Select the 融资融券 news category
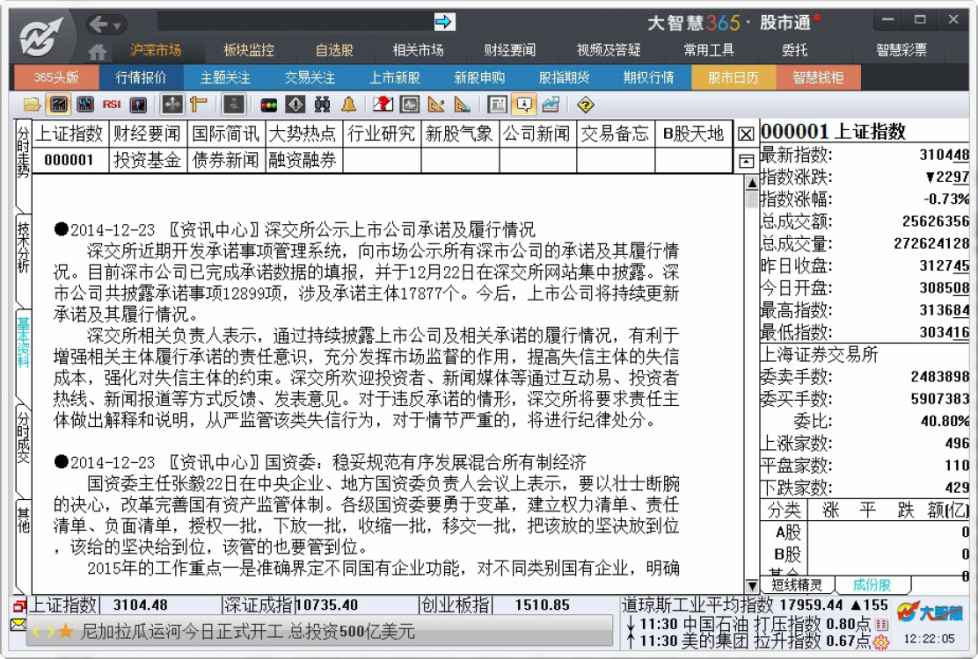 coord(303,160)
